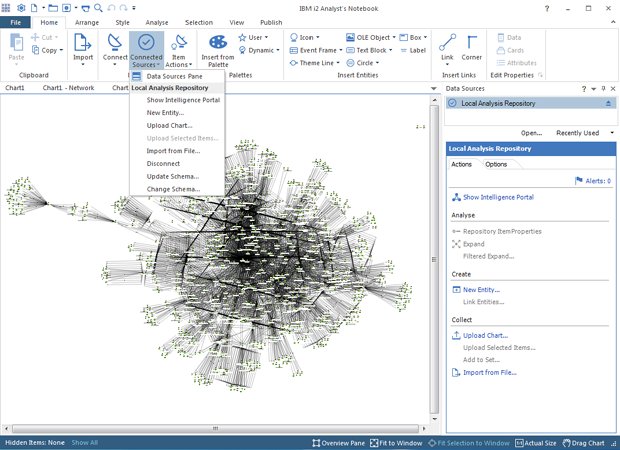Insert a Text Block entity
The image size is (620, 450).
coord(369,50)
